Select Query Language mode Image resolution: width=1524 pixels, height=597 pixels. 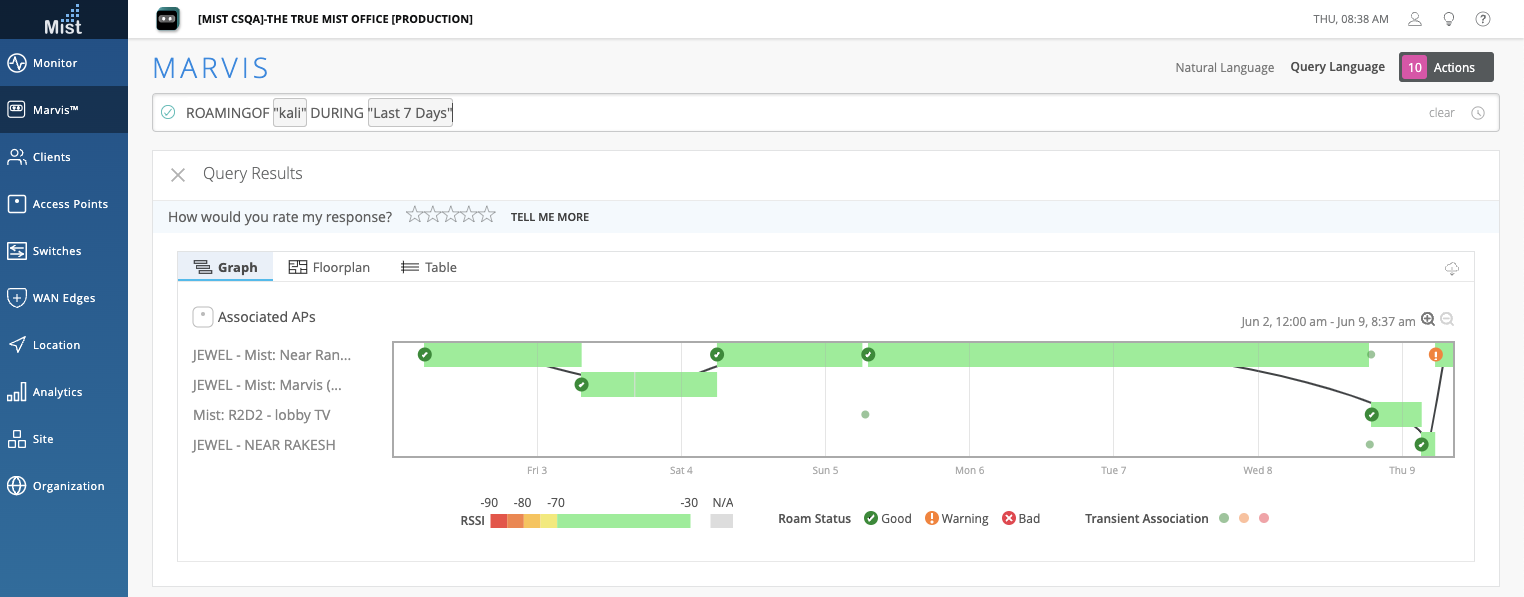click(1337, 67)
